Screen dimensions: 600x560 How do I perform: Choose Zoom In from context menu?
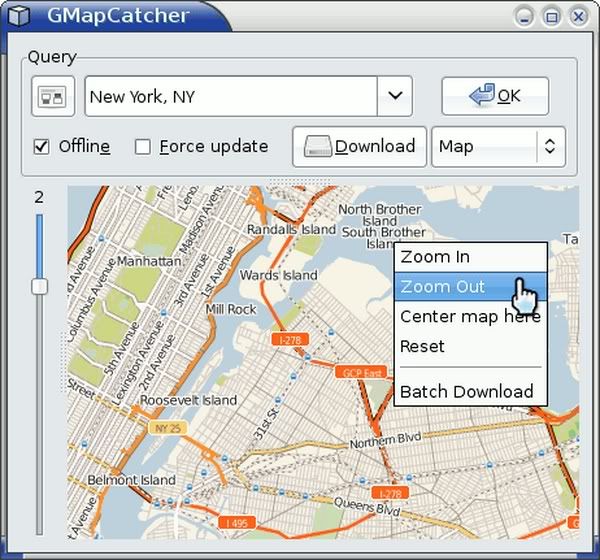pos(471,257)
